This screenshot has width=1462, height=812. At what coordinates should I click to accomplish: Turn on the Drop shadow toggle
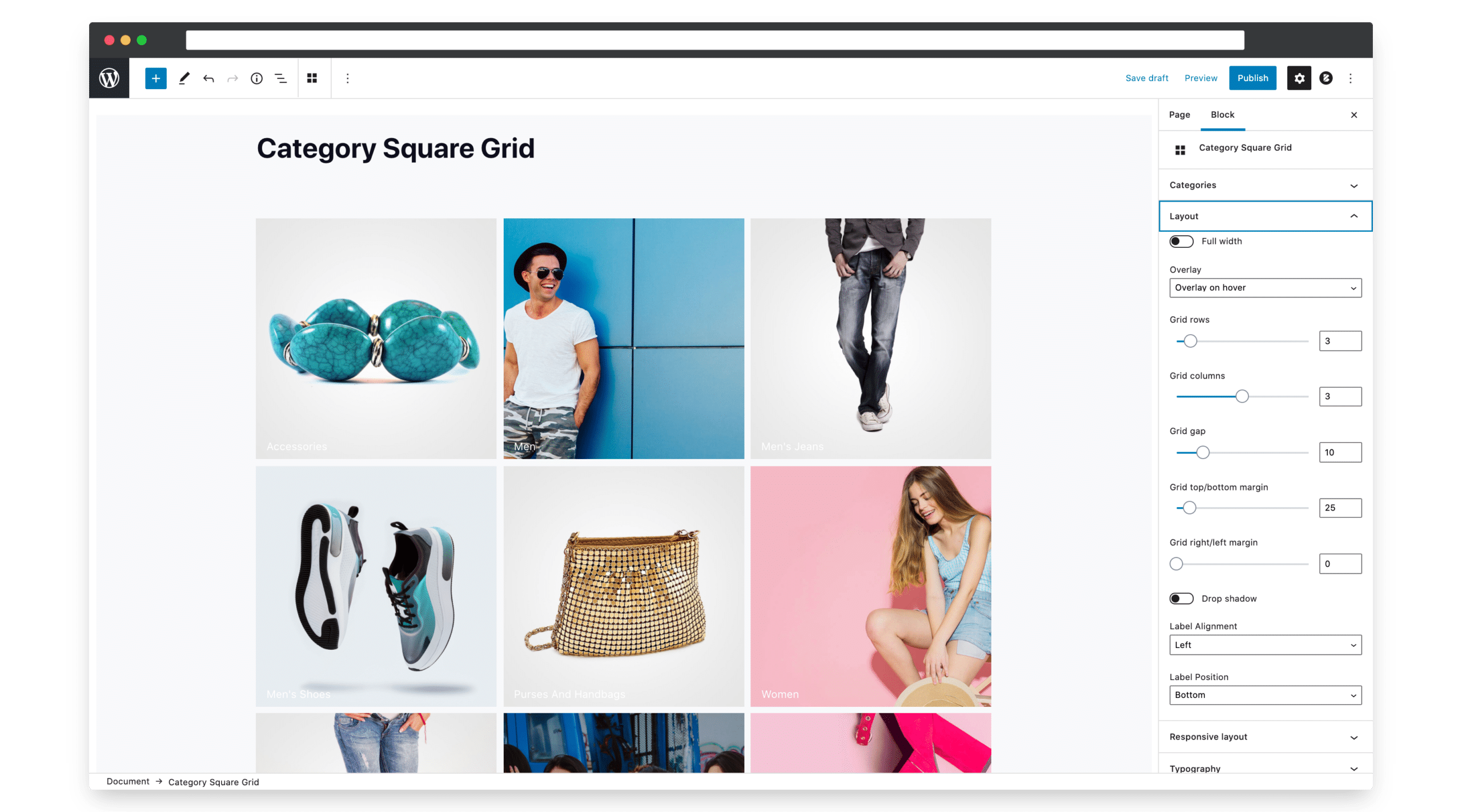1181,598
